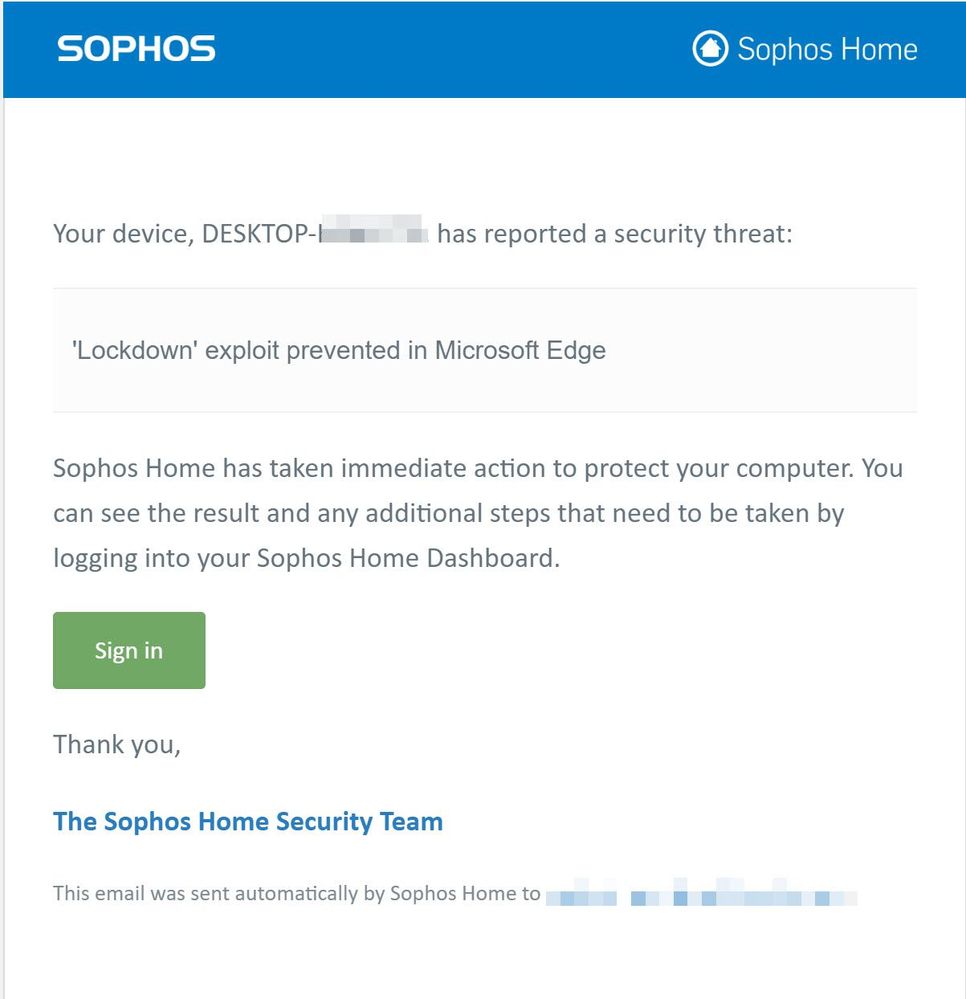The image size is (966, 999).
Task: Click the SOPHOS logo in header
Action: click(136, 49)
